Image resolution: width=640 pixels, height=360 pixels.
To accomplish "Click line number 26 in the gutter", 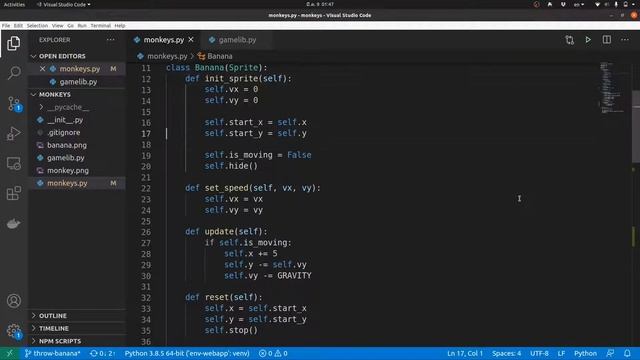I will (146, 232).
